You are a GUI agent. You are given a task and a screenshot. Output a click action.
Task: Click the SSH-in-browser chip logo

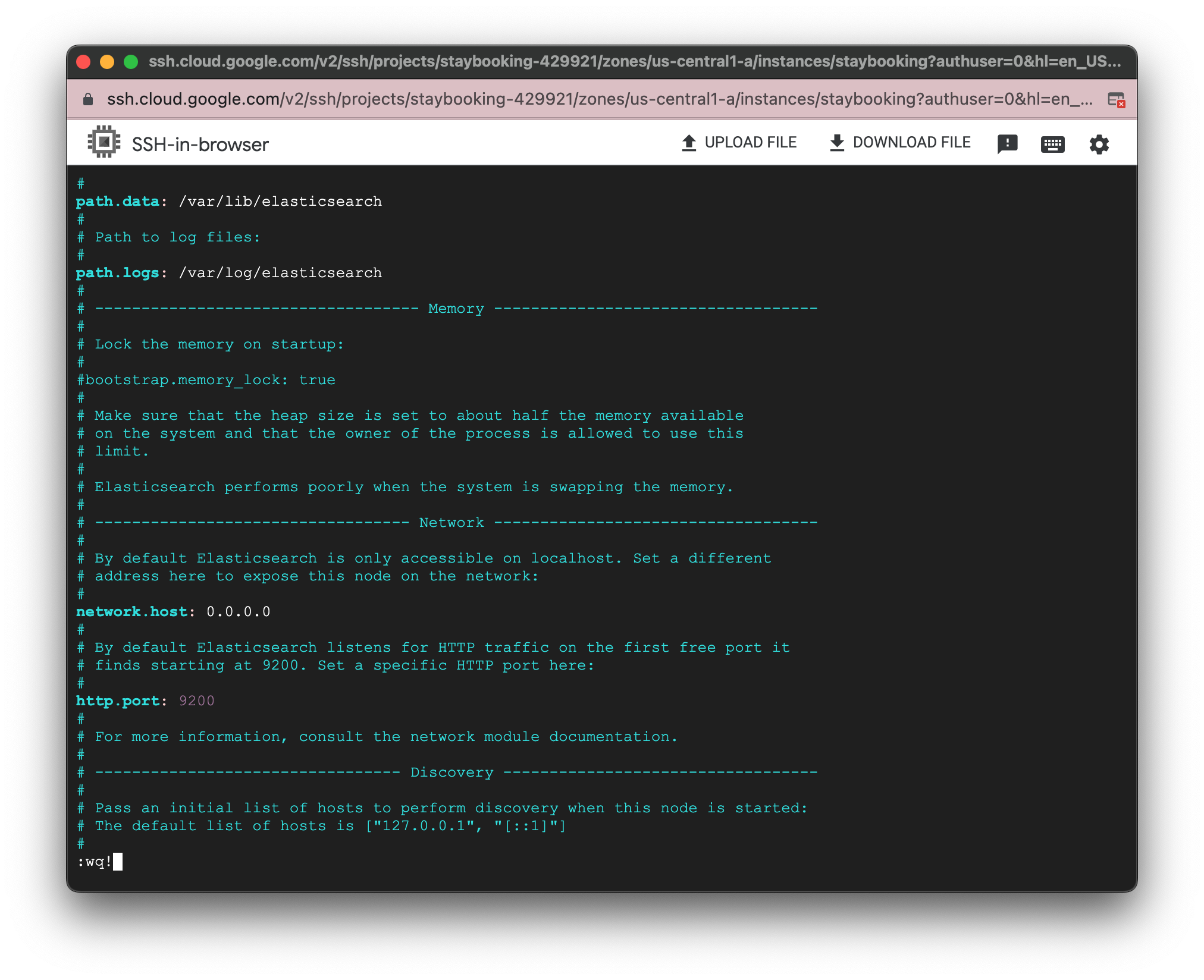tap(104, 142)
